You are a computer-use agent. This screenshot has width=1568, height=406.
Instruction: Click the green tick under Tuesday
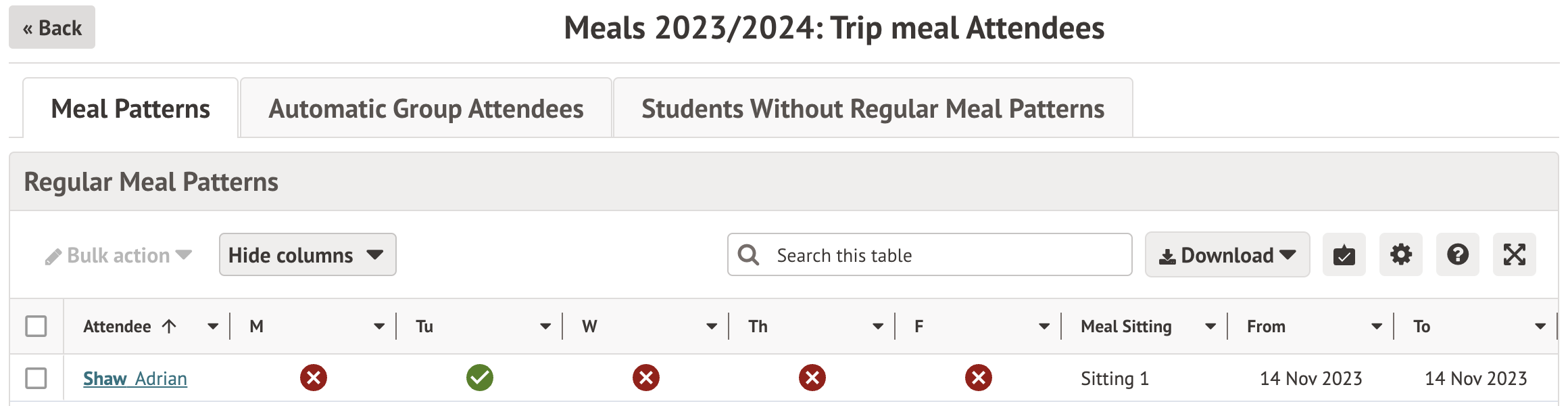(x=480, y=378)
